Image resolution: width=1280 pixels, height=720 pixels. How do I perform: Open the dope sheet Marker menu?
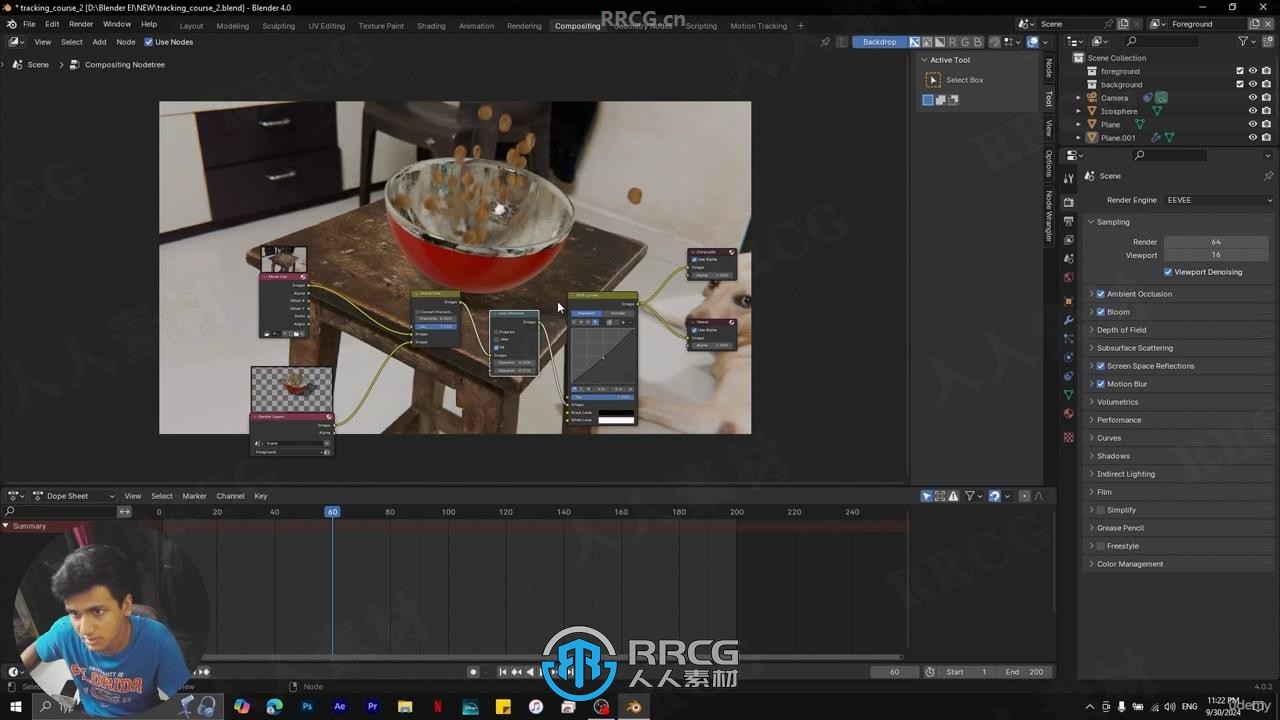pyautogui.click(x=194, y=496)
